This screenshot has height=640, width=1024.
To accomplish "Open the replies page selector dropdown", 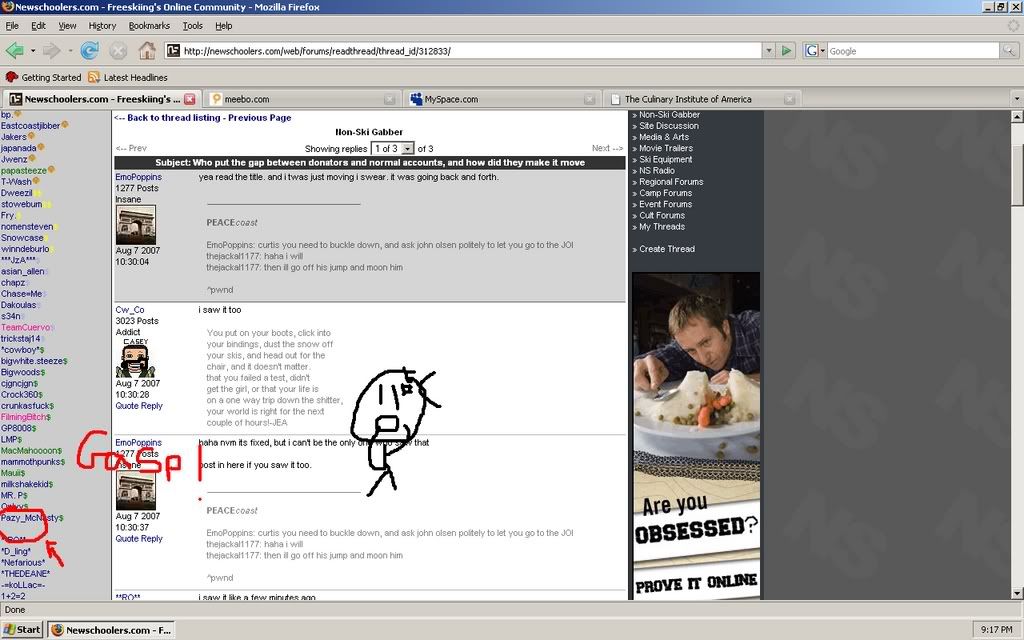I will click(392, 148).
